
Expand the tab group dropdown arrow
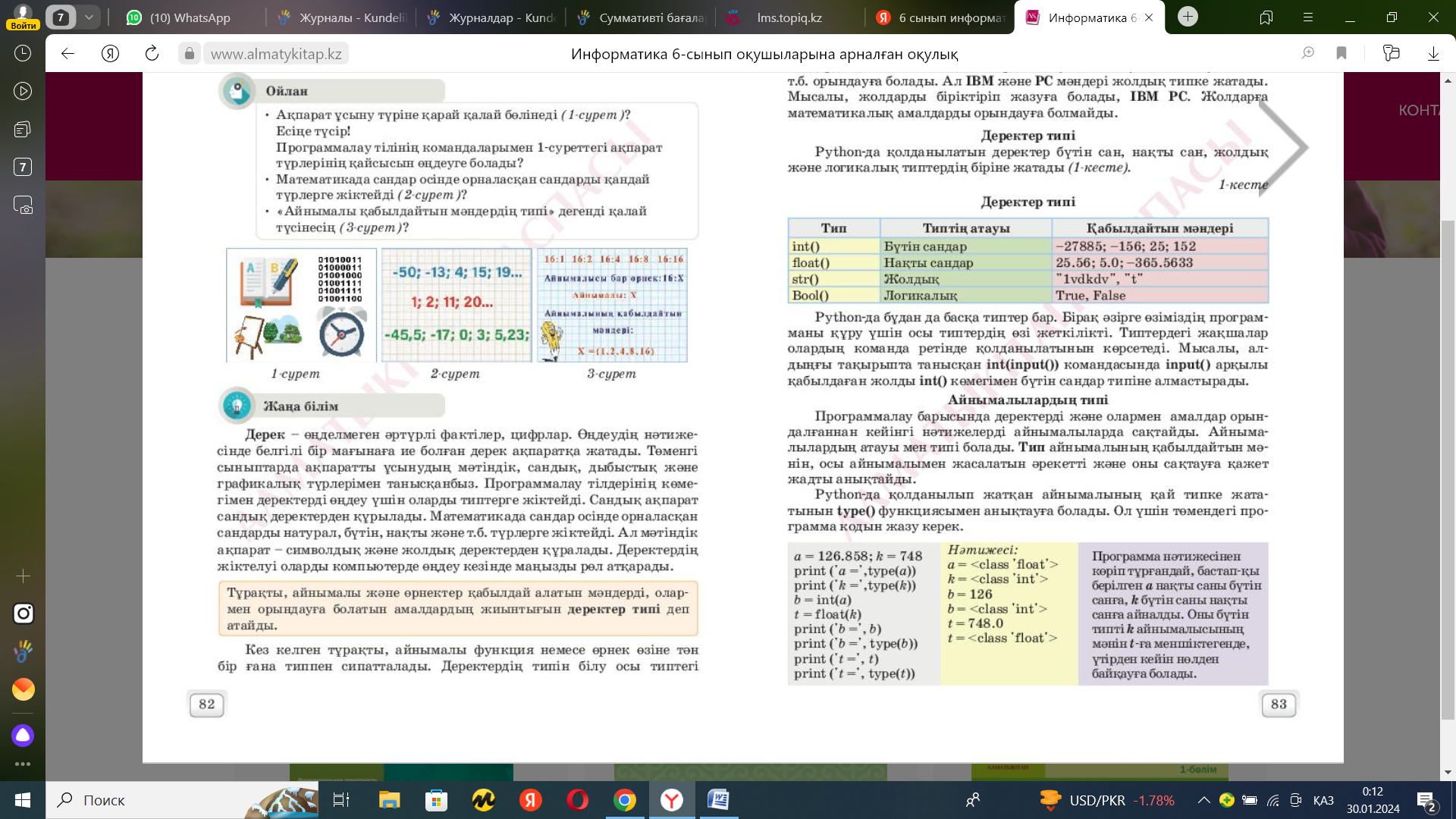coord(89,17)
